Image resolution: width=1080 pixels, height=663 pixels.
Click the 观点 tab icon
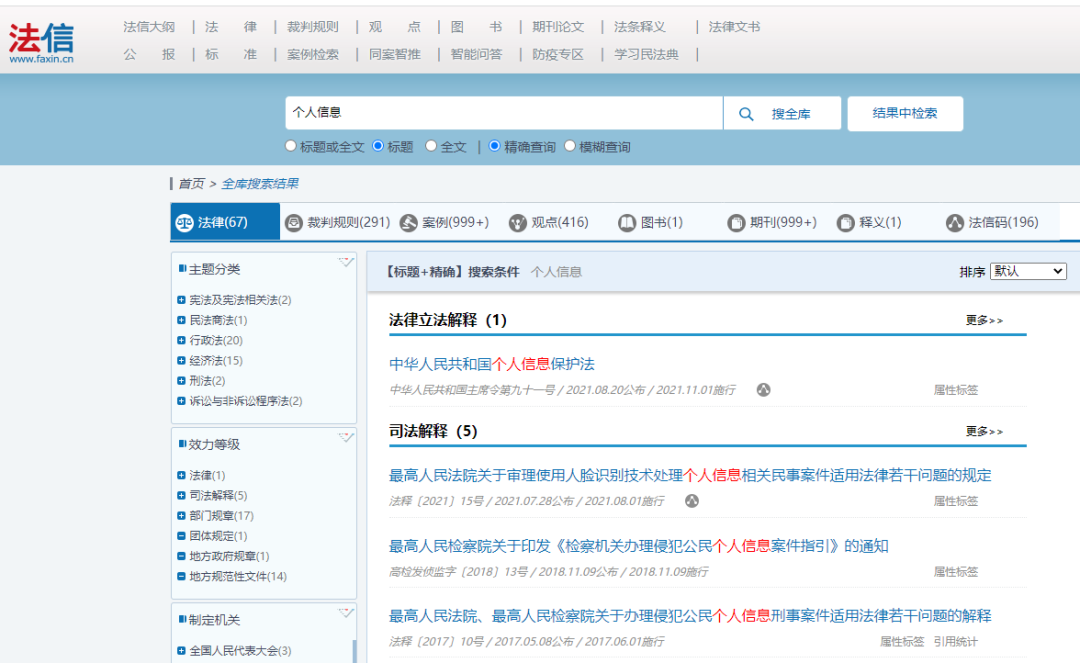[517, 223]
